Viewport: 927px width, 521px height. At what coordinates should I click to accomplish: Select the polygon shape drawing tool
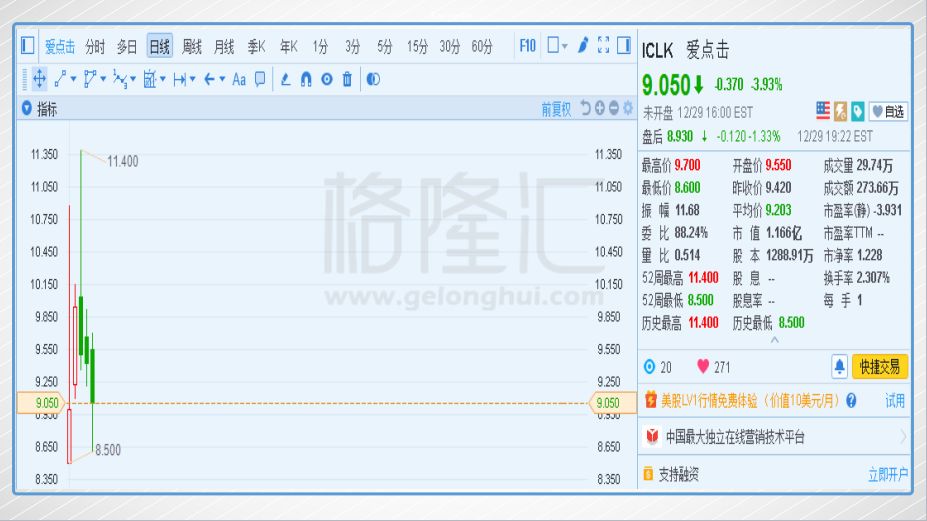click(90, 79)
